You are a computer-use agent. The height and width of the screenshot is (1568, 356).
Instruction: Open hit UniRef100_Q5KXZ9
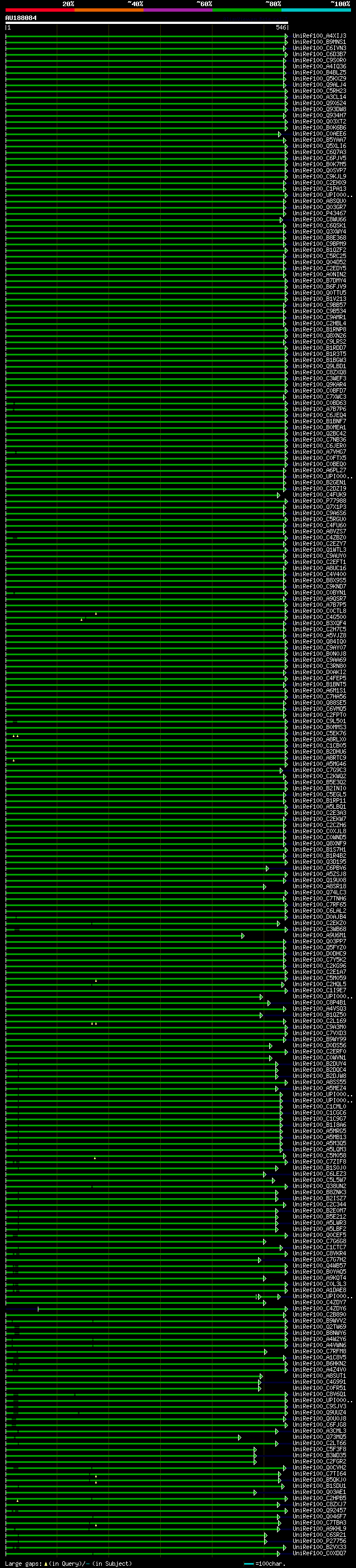point(319,78)
